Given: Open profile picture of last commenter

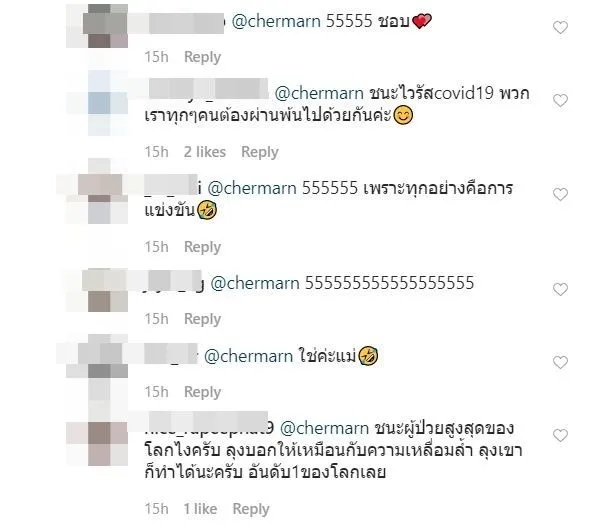Looking at the screenshot, I should click(99, 444).
